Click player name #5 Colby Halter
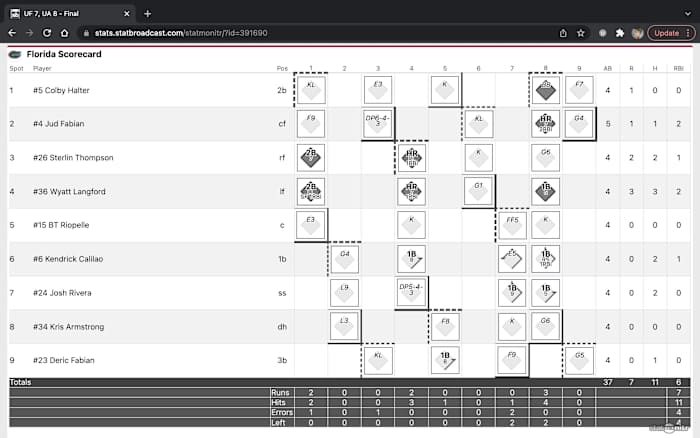This screenshot has height=438, width=700. (61, 90)
